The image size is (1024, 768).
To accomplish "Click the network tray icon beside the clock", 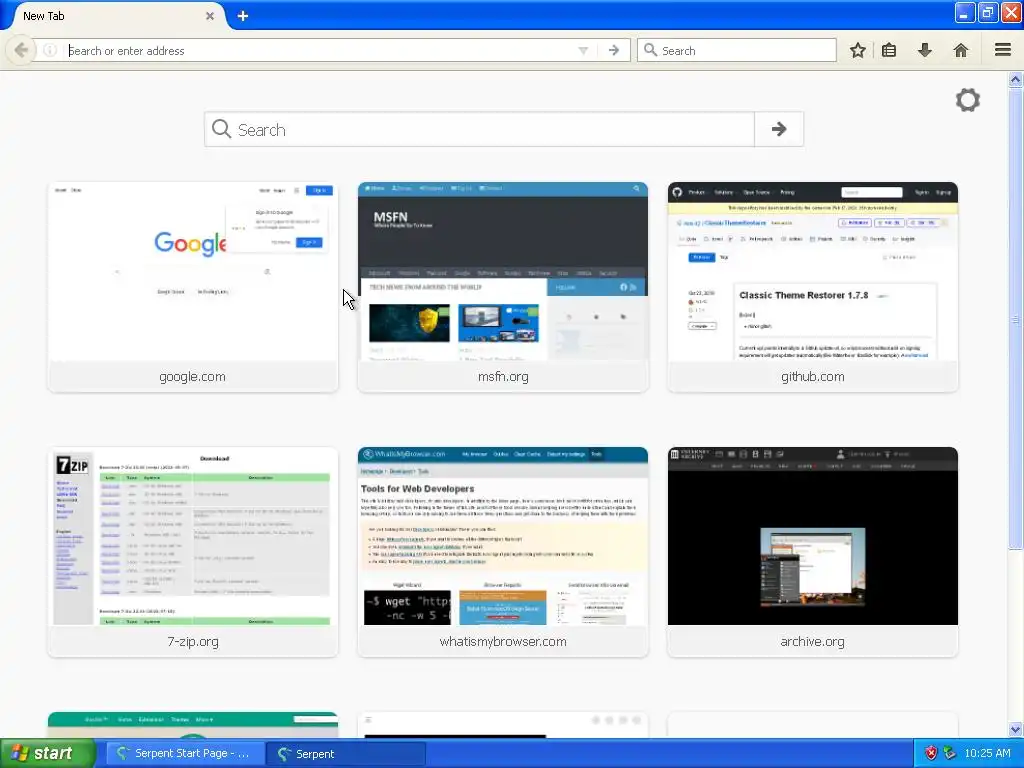I will (x=950, y=753).
